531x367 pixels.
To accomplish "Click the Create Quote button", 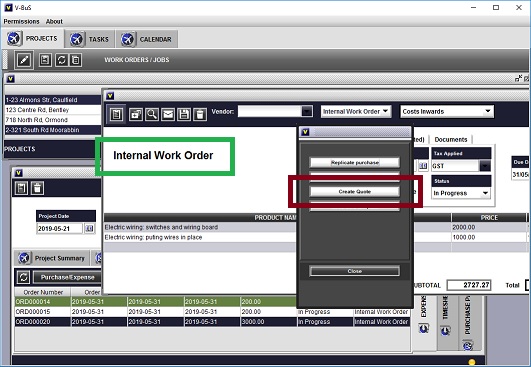I will [355, 192].
